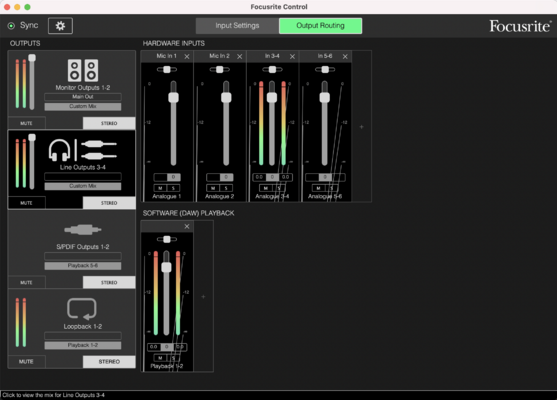Click the S/PDIF Outputs 1-2 connector icon
Viewport: 557px width, 400px height.
[x=83, y=230]
